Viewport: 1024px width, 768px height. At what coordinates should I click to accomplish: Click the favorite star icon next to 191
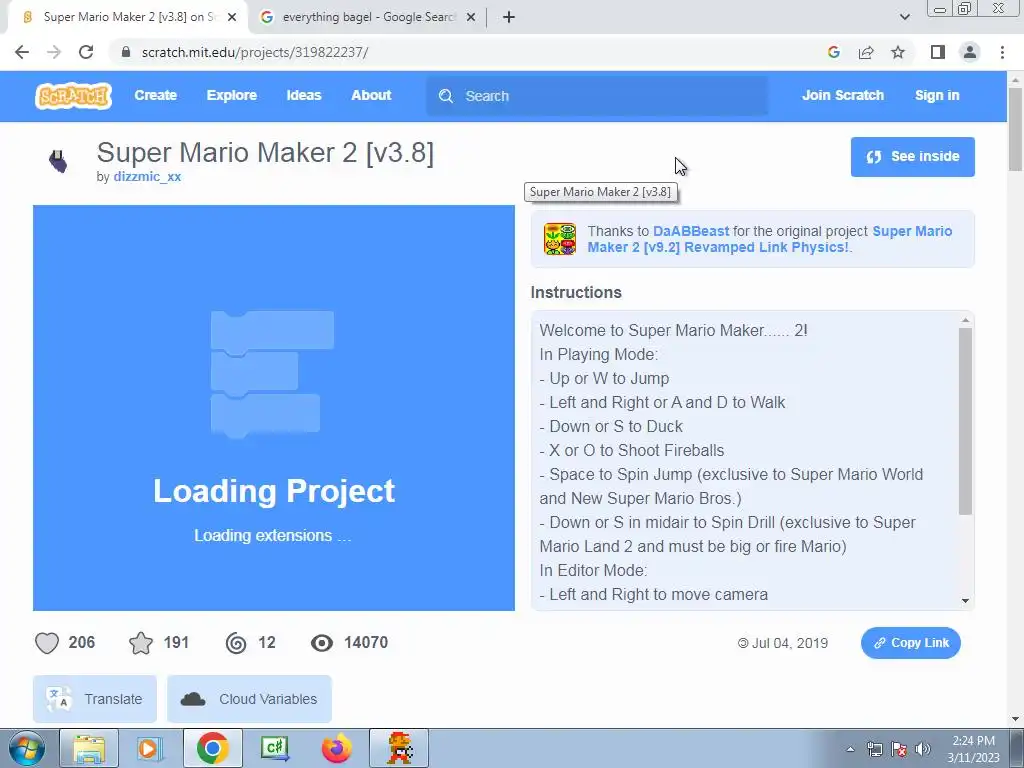(x=141, y=643)
